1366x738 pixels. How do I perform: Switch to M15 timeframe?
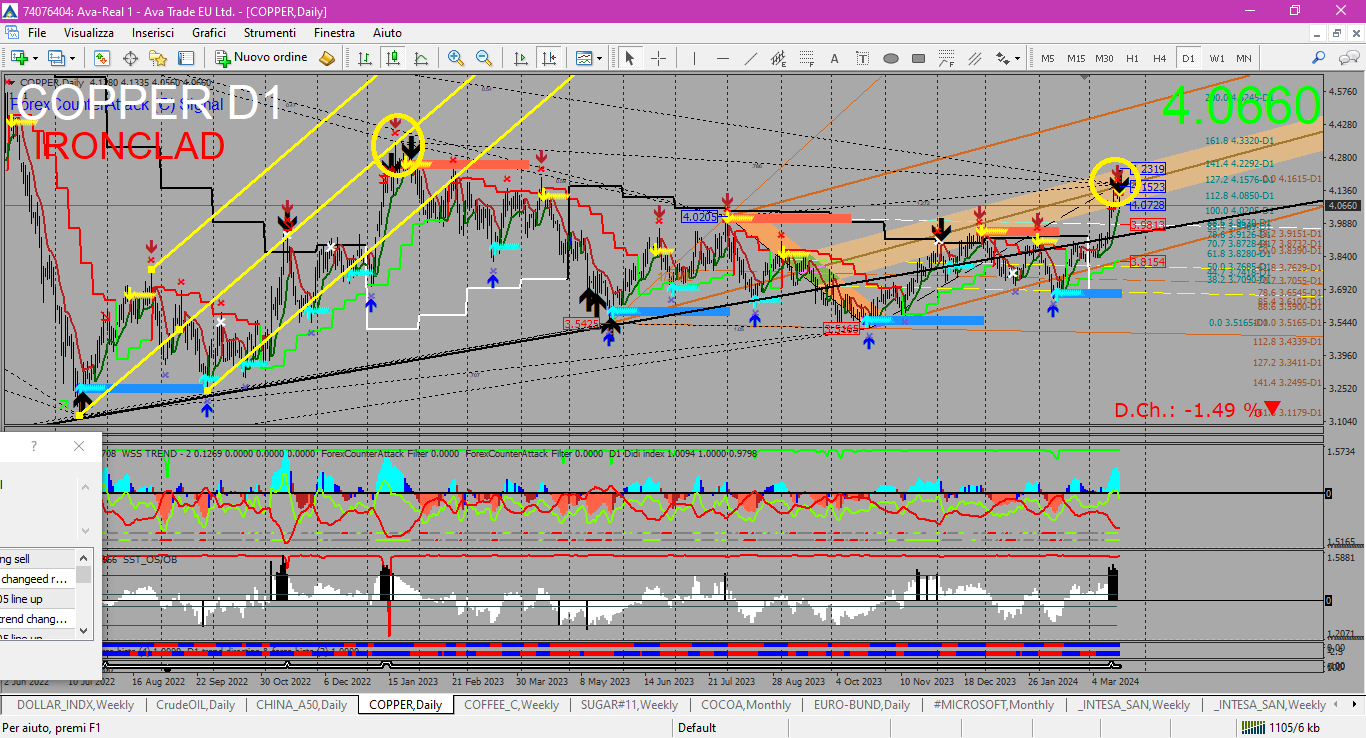pyautogui.click(x=1076, y=58)
